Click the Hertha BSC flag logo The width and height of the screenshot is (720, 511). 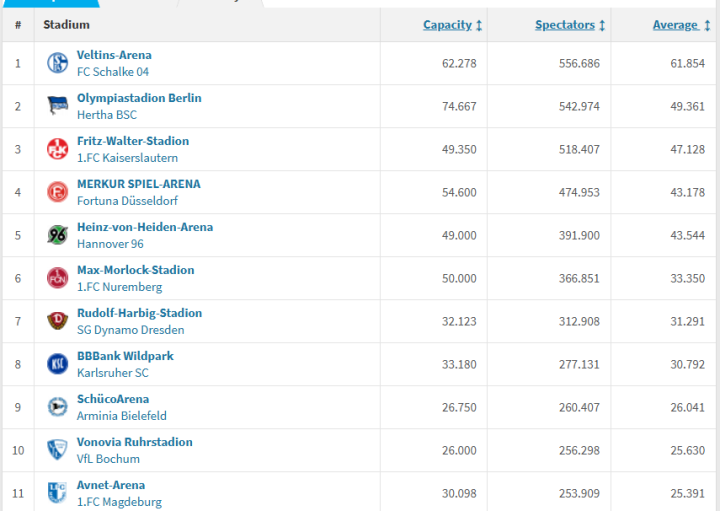(x=57, y=106)
